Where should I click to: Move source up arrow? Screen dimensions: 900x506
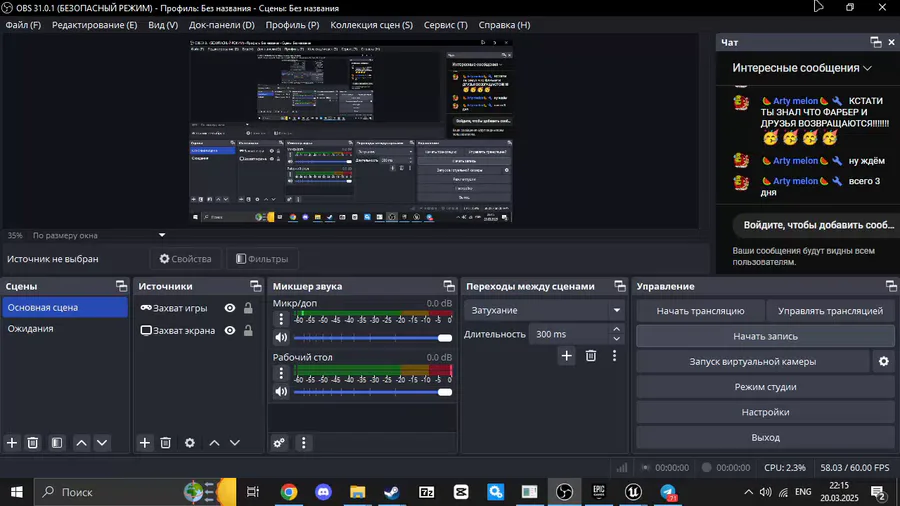point(214,443)
